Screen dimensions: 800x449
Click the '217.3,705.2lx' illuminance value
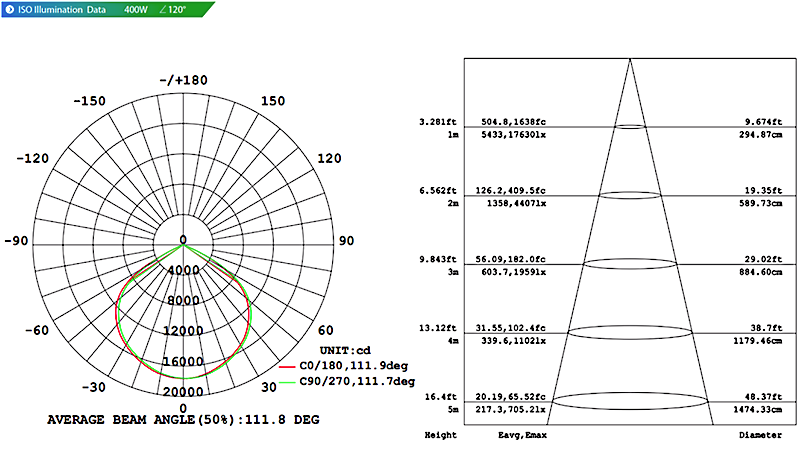click(510, 410)
